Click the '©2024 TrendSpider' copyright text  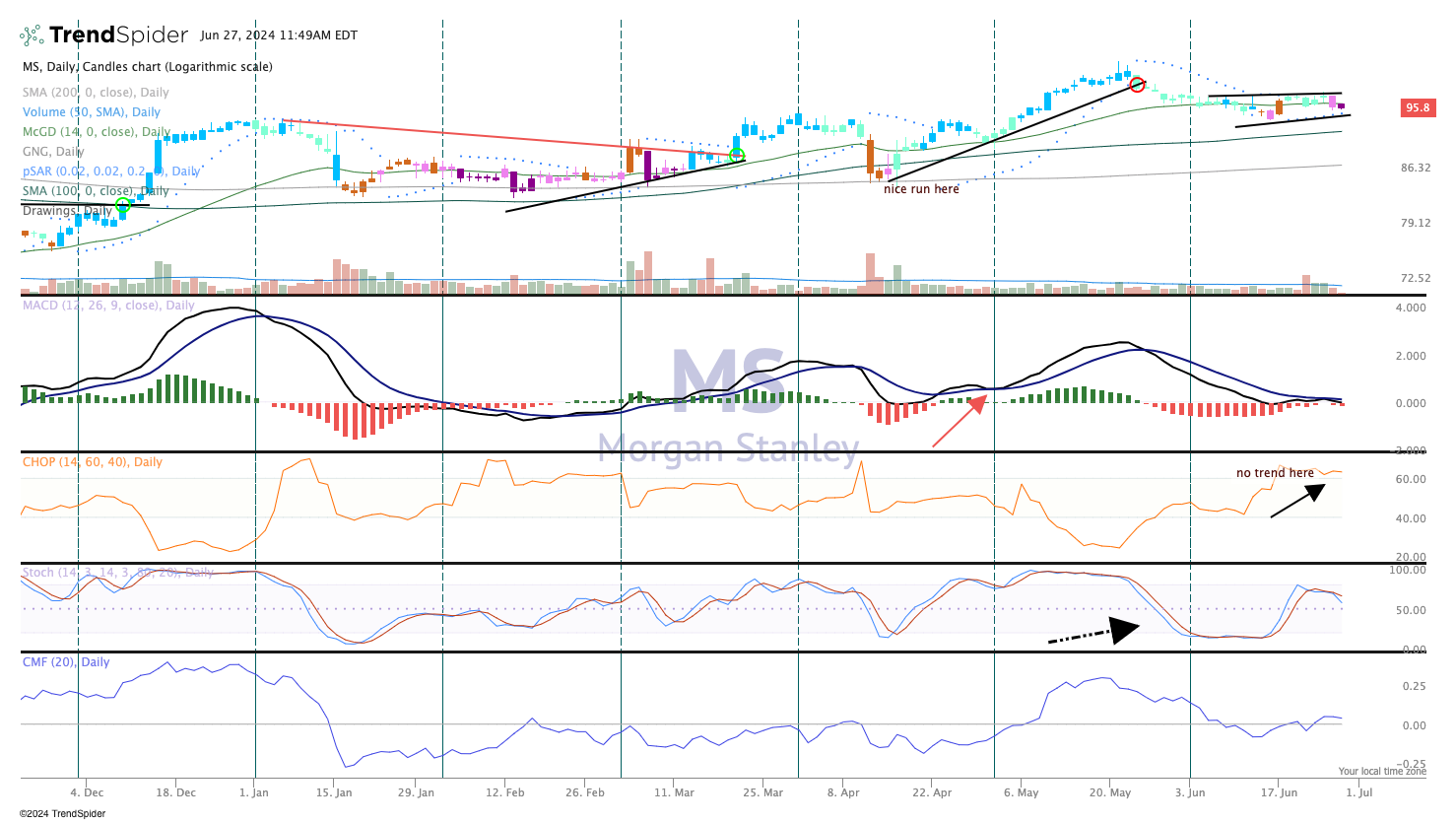pyautogui.click(x=61, y=814)
